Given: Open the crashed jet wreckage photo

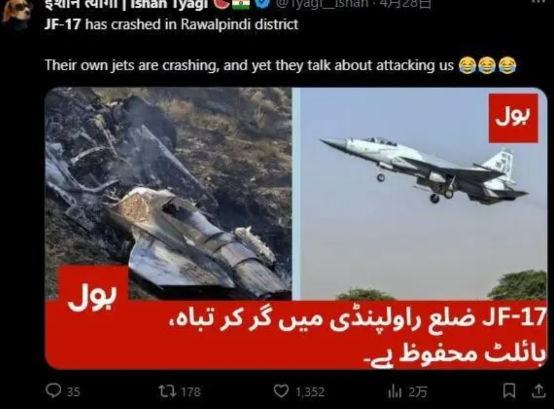Looking at the screenshot, I should pyautogui.click(x=169, y=194).
